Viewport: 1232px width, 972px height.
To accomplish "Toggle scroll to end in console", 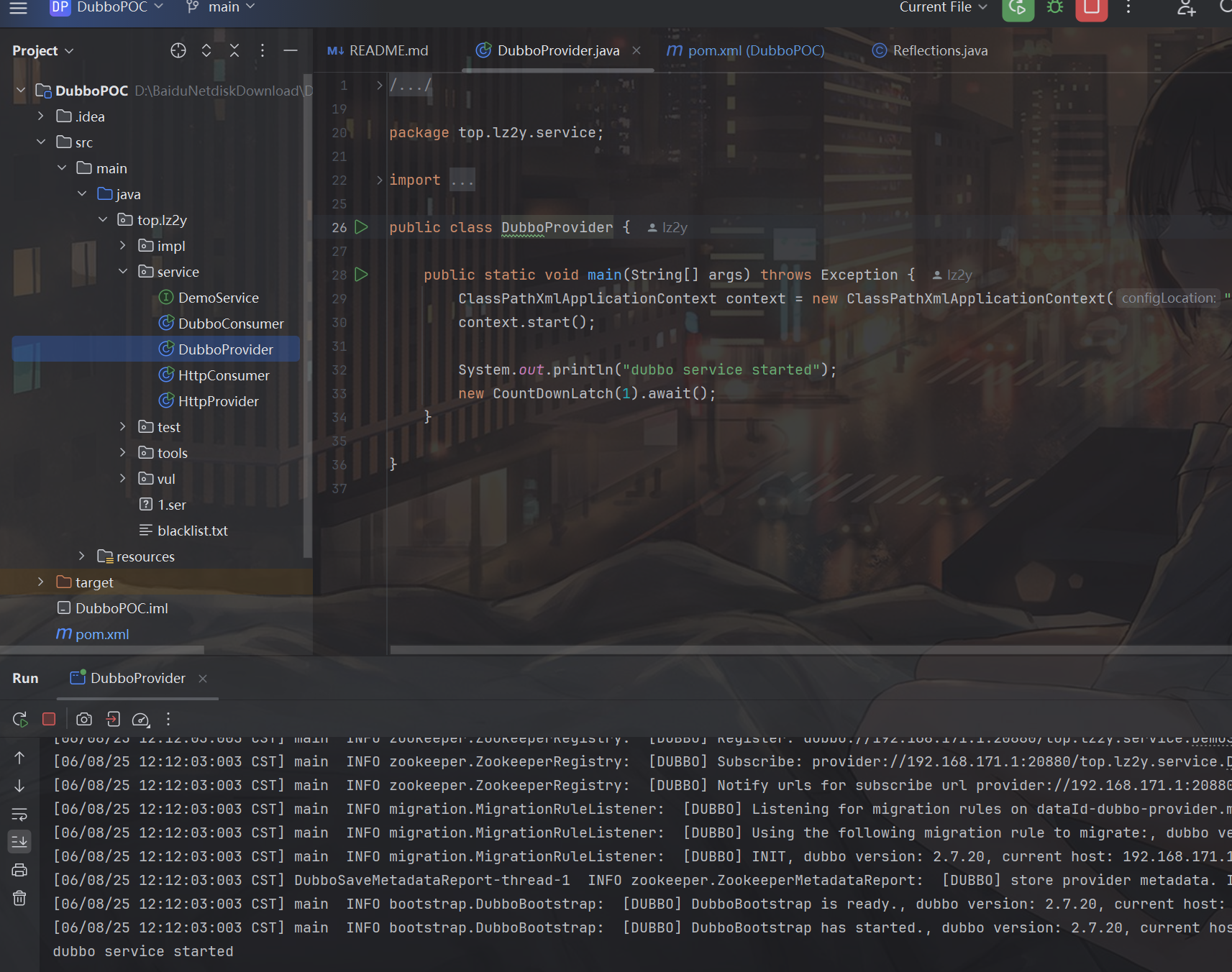I will pyautogui.click(x=19, y=841).
